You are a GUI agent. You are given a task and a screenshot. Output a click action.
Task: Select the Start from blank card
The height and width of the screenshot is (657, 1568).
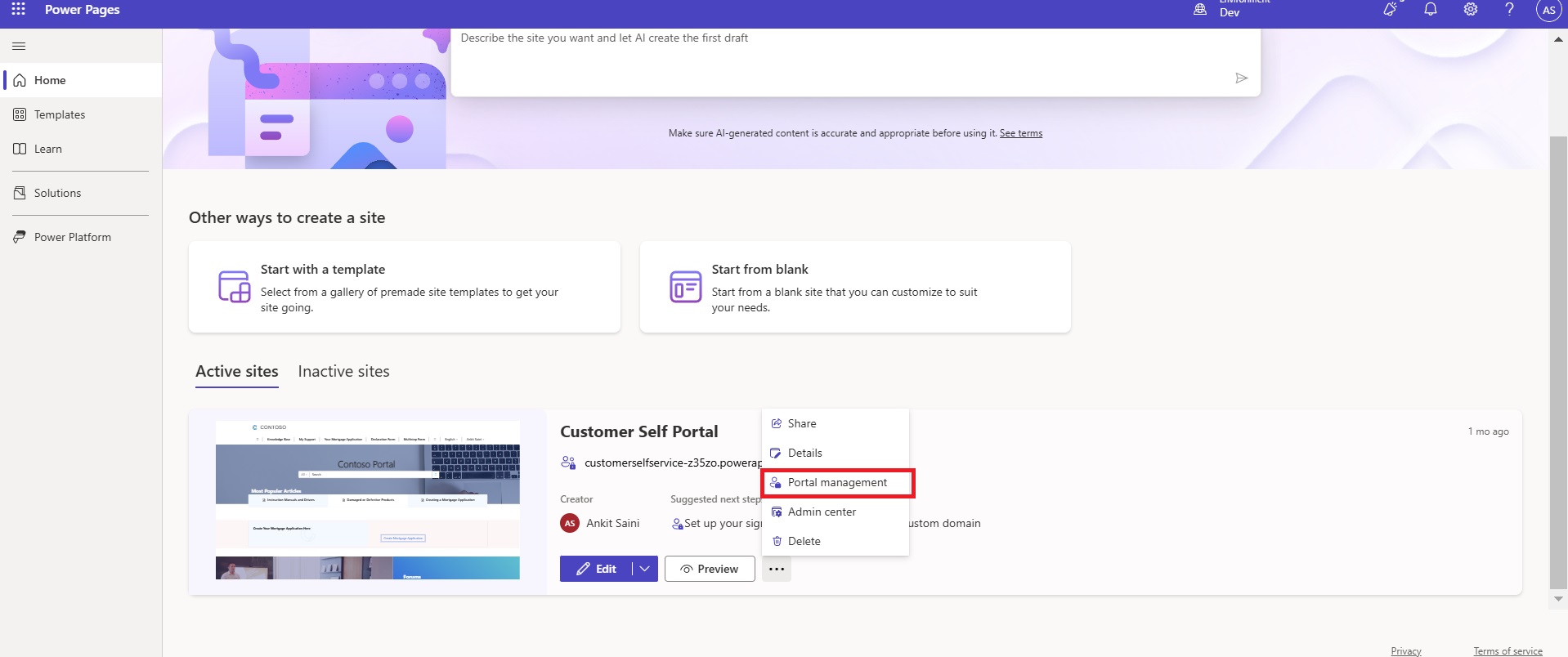tap(854, 287)
